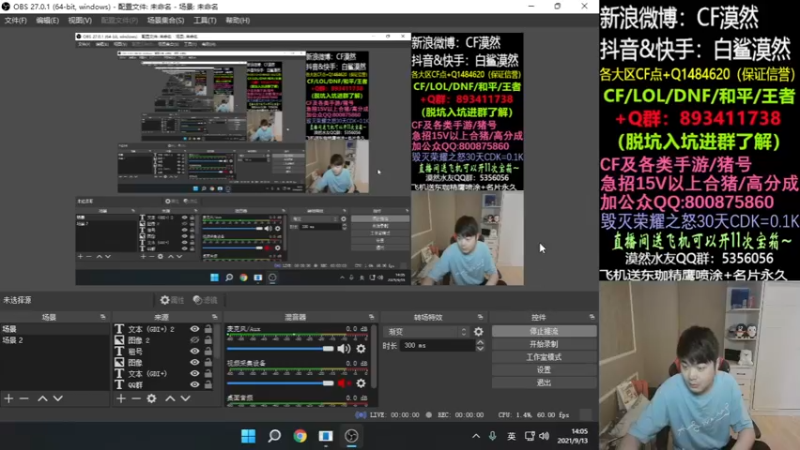Open the 渐变 transition type dropdown
The height and width of the screenshot is (450, 800).
pos(427,332)
